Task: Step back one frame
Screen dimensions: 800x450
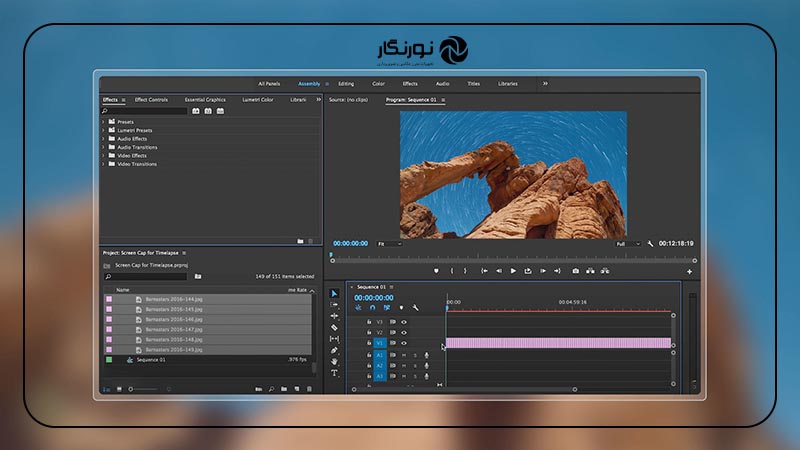Action: pos(499,271)
